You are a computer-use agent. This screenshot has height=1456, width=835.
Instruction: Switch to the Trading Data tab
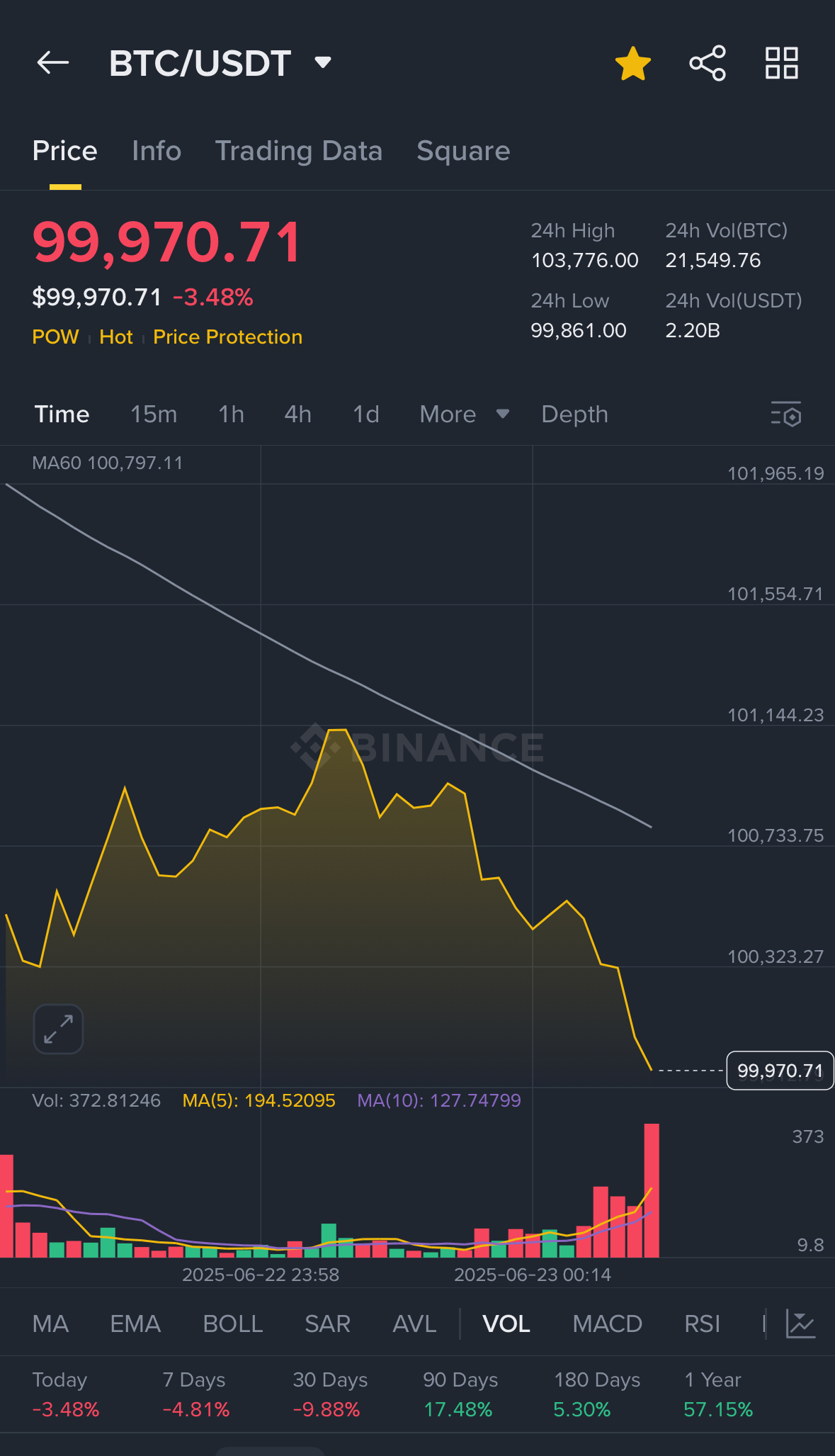[299, 151]
